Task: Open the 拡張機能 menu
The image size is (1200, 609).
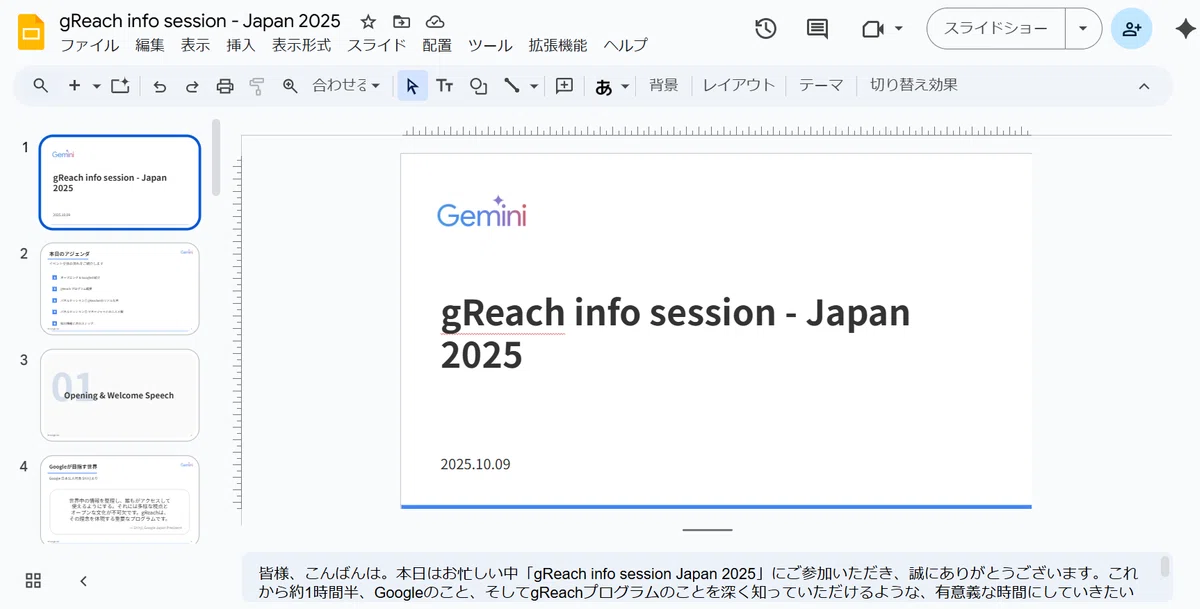Action: (558, 45)
